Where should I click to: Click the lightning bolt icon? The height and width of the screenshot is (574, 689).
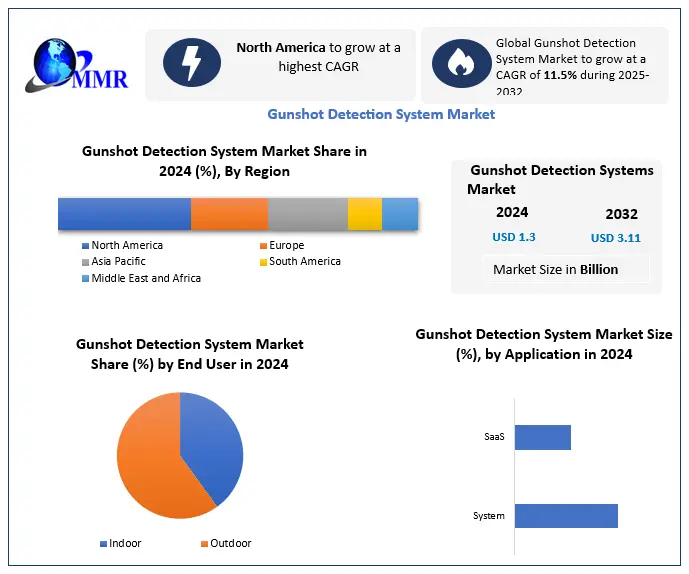coord(191,63)
